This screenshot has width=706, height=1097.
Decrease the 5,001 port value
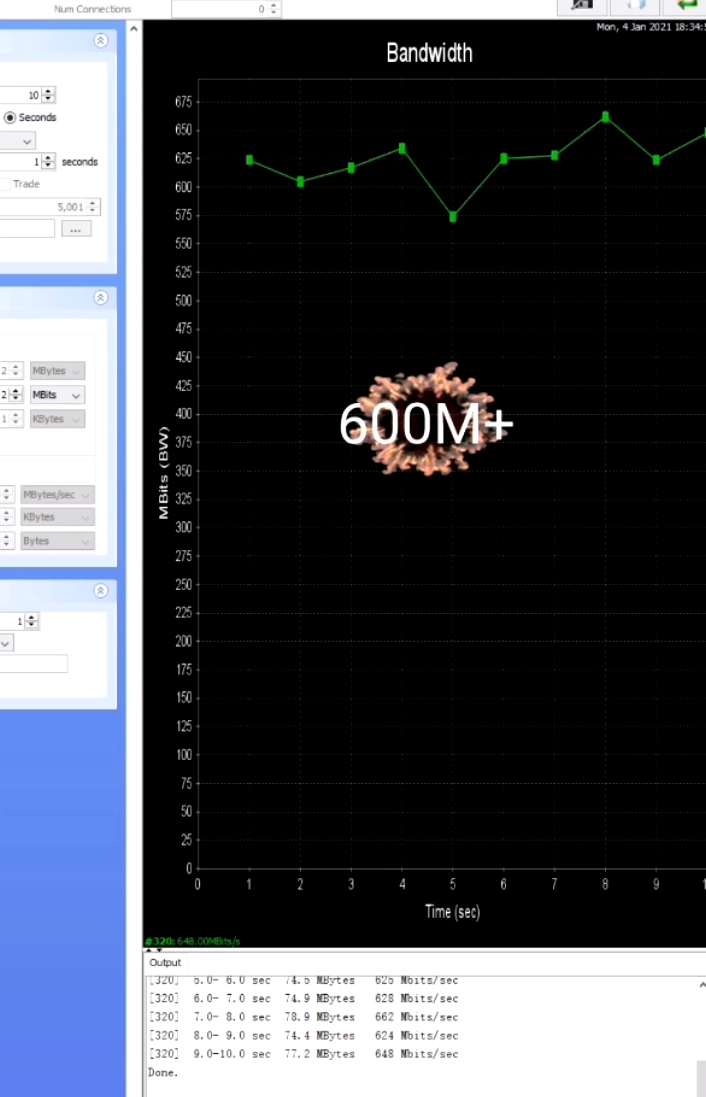[92, 211]
